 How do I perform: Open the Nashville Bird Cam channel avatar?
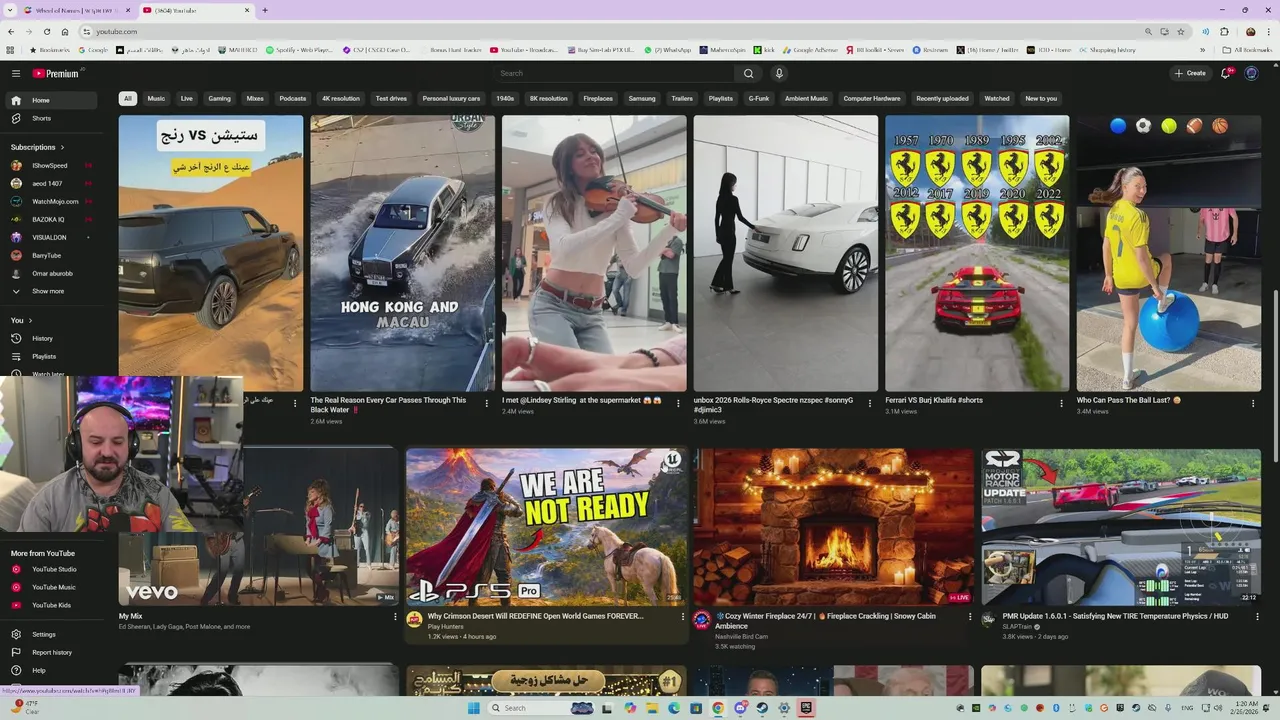[702, 620]
